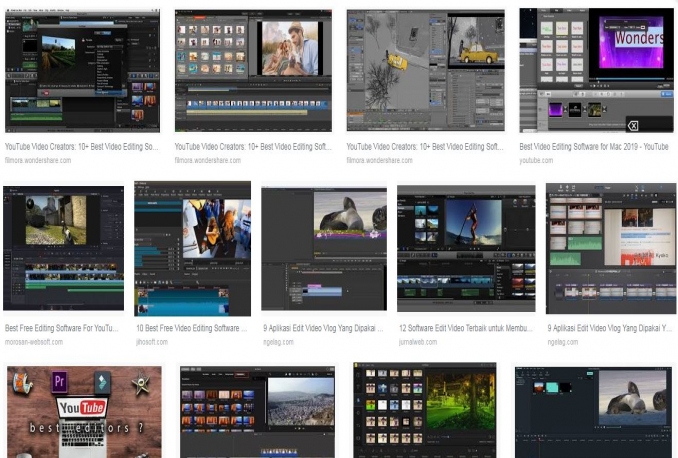Viewport: 678px width, 458px height.
Task: Click the jurnalweb.com source link
Action: tap(418, 342)
